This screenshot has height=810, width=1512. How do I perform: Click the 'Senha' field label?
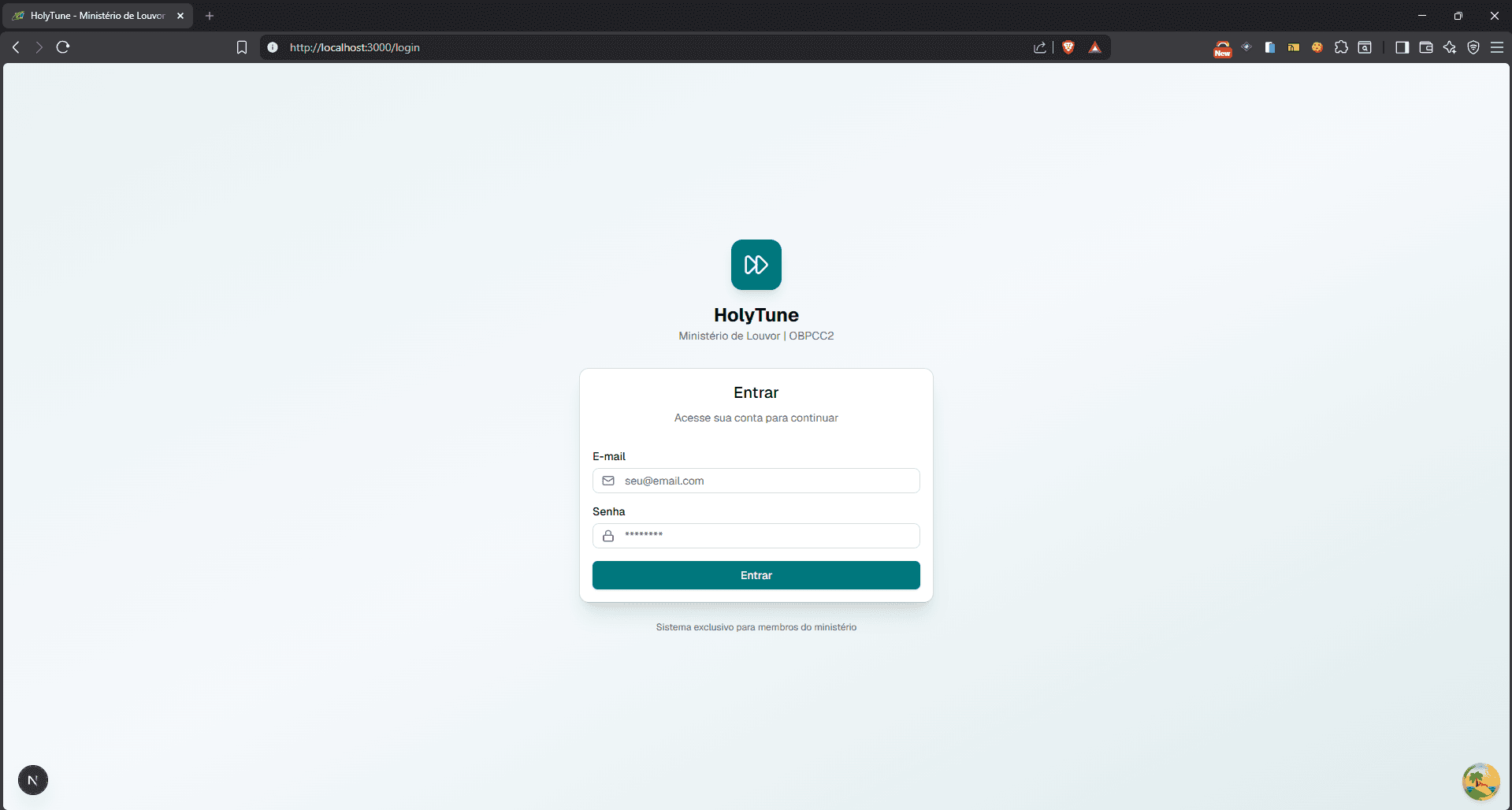click(x=609, y=511)
